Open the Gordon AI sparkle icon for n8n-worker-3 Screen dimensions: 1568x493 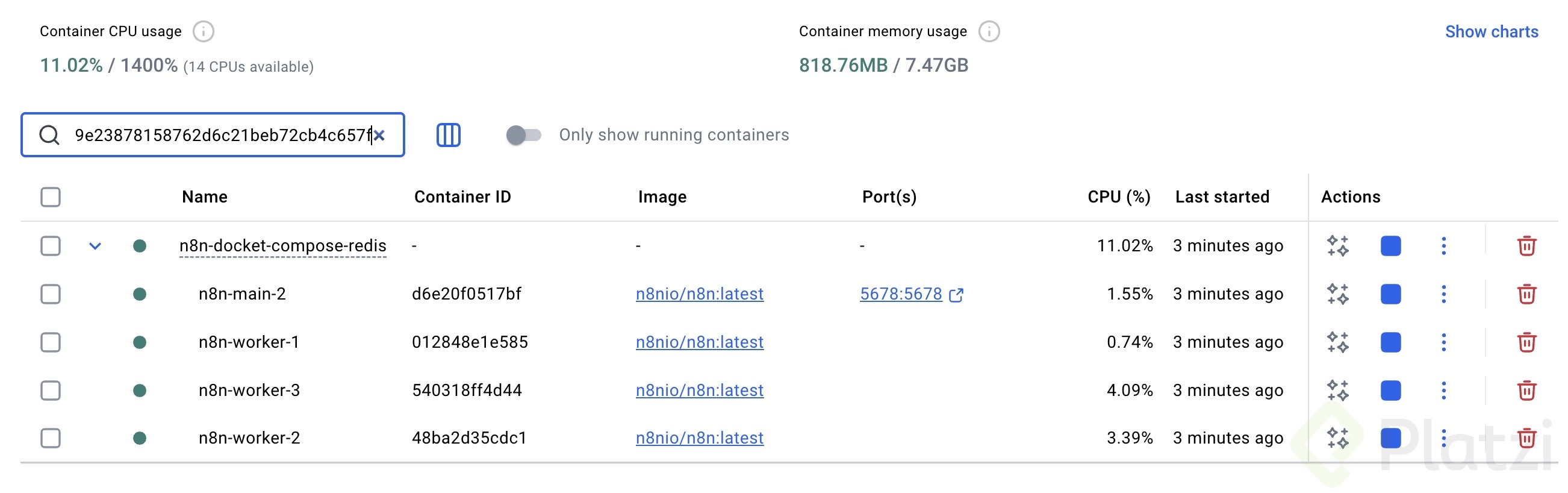click(x=1337, y=391)
